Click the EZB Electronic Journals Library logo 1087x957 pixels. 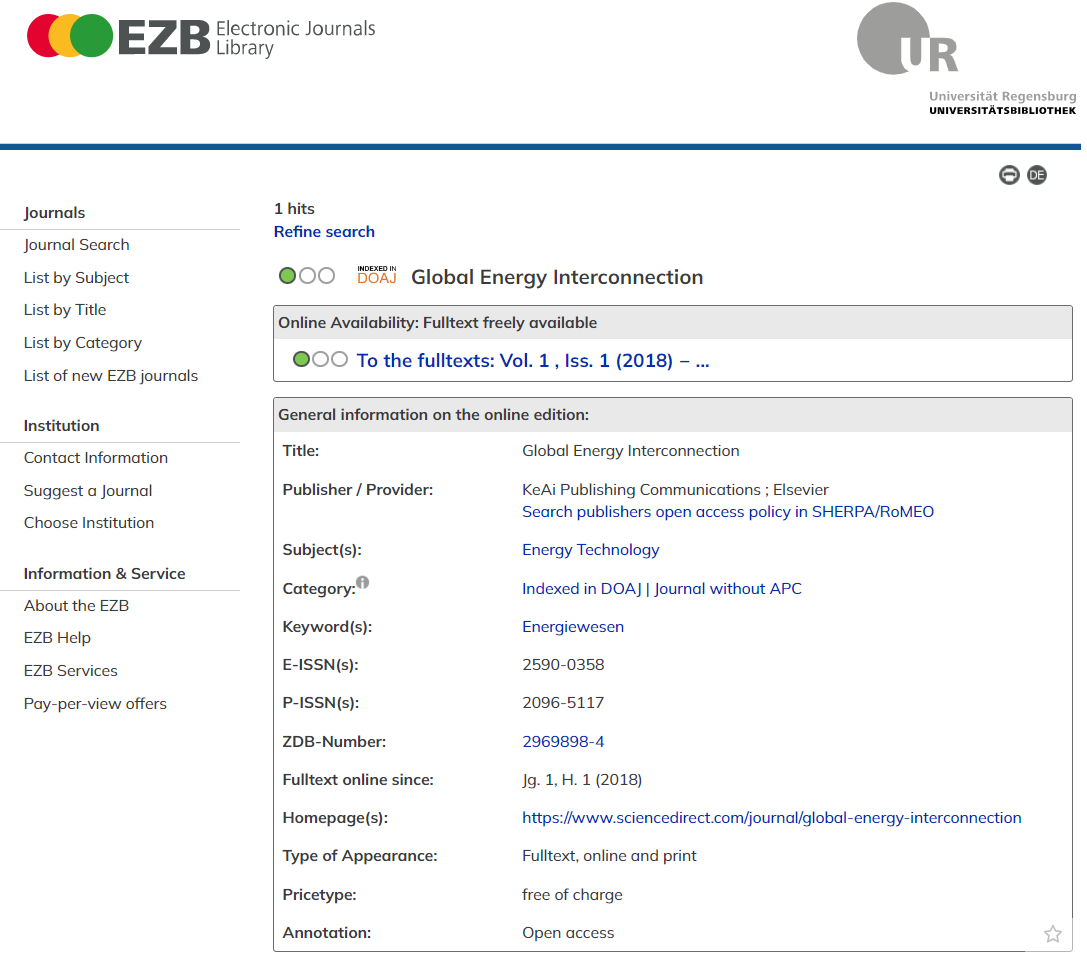[201, 36]
